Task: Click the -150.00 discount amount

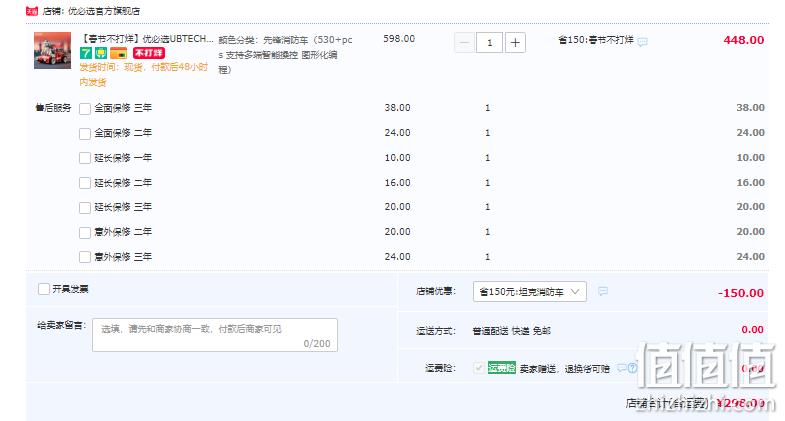Action: [x=741, y=293]
